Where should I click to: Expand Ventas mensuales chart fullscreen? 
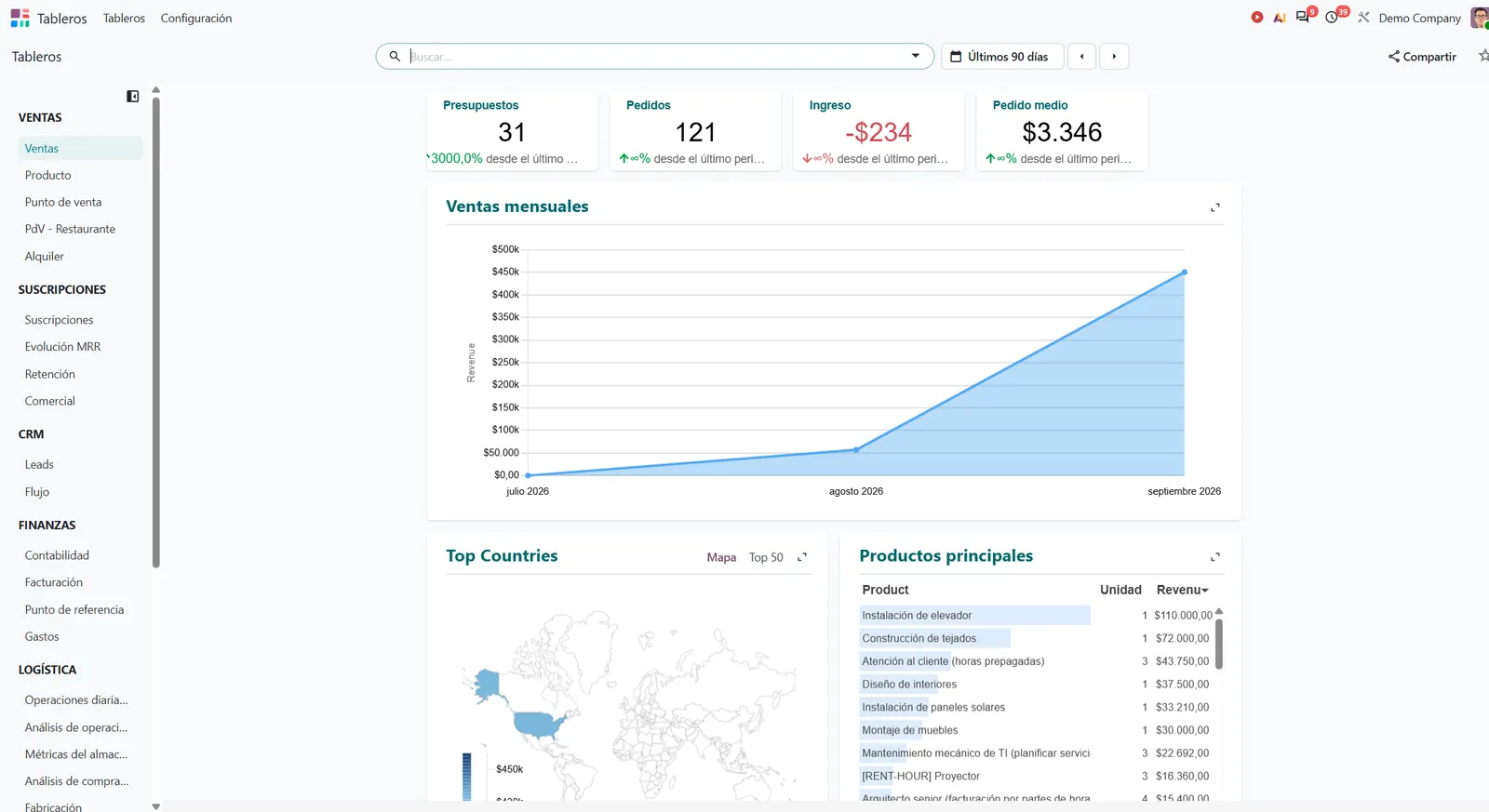1214,207
